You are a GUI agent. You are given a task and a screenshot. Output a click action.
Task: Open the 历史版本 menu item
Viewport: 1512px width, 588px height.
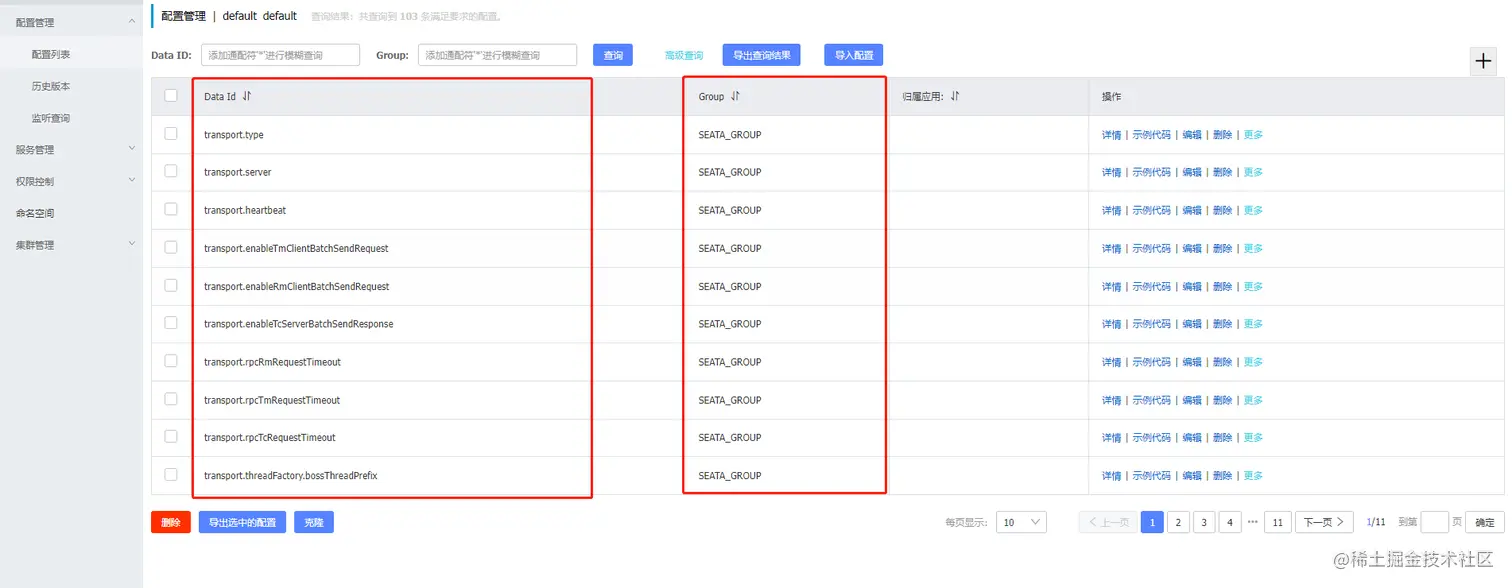click(49, 85)
